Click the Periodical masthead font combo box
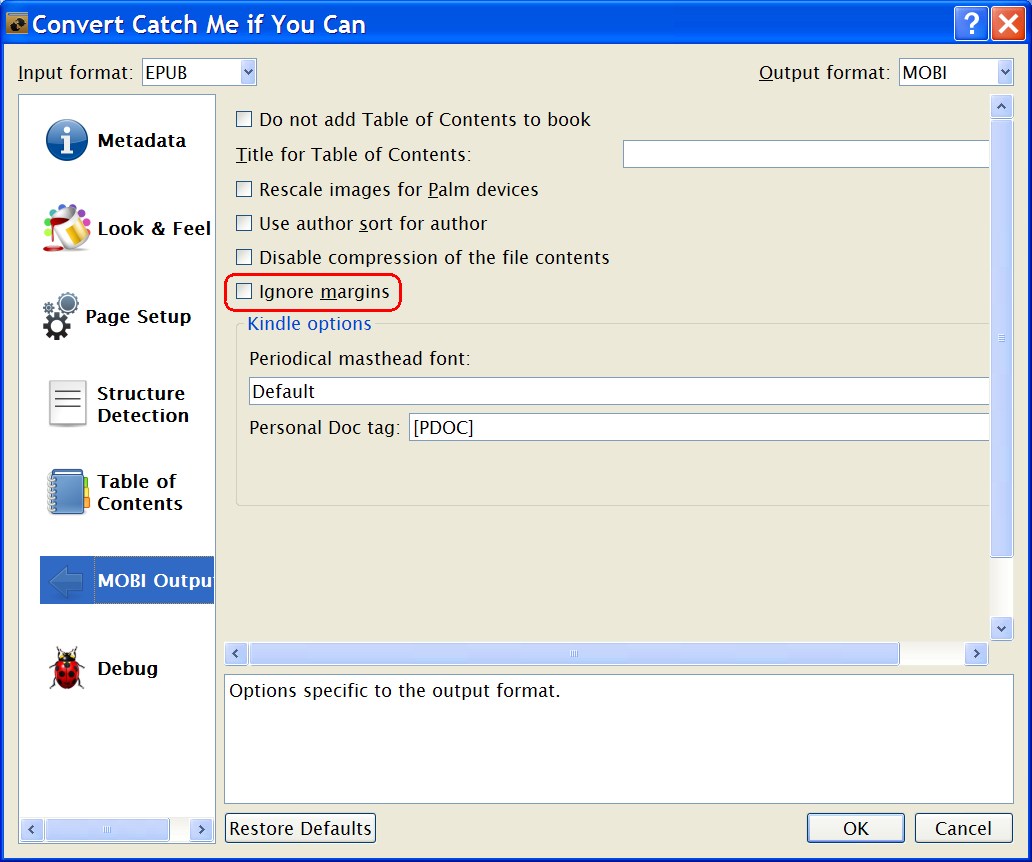This screenshot has height=862, width=1032. [x=619, y=392]
